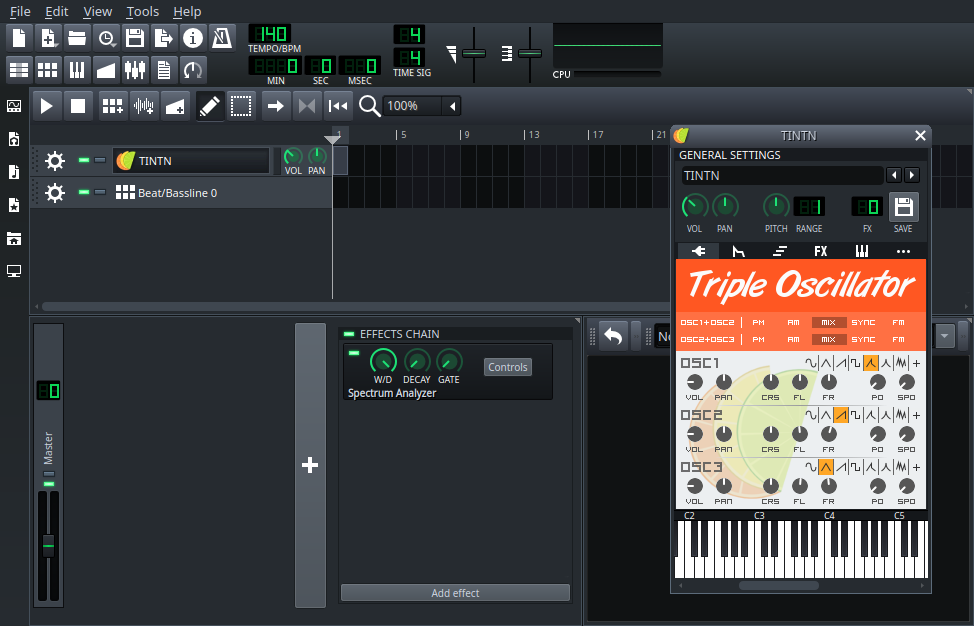Open Instrument Plugins sidebar panel
The width and height of the screenshot is (974, 626).
coord(14,106)
